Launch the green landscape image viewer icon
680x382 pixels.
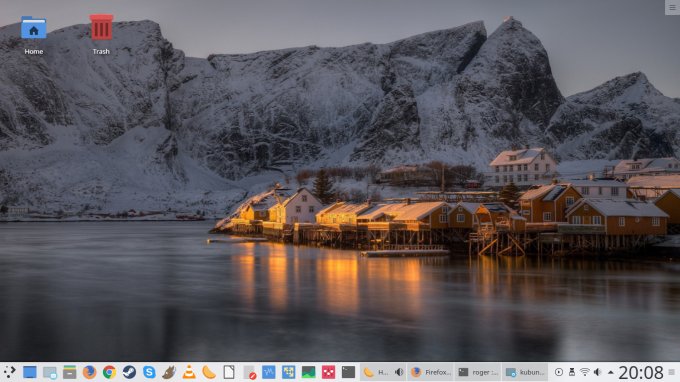[308, 372]
